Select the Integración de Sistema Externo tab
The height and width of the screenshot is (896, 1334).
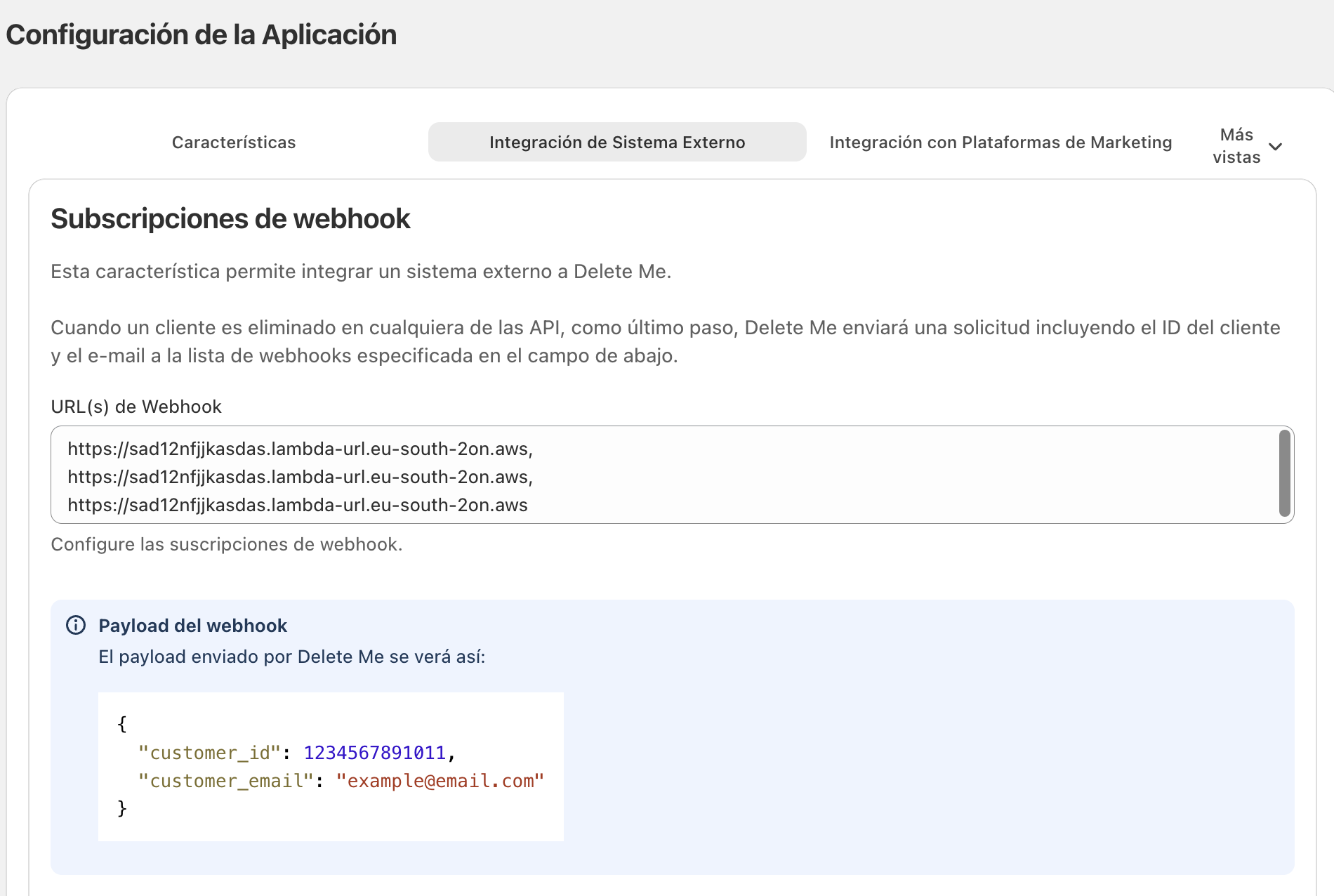click(617, 143)
